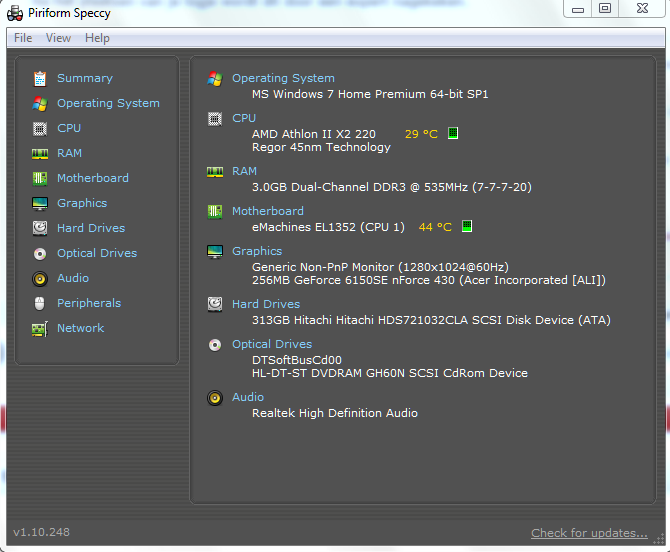Viewport: 670px width, 552px height.
Task: Click Operating System heading in summary panel
Action: [283, 78]
